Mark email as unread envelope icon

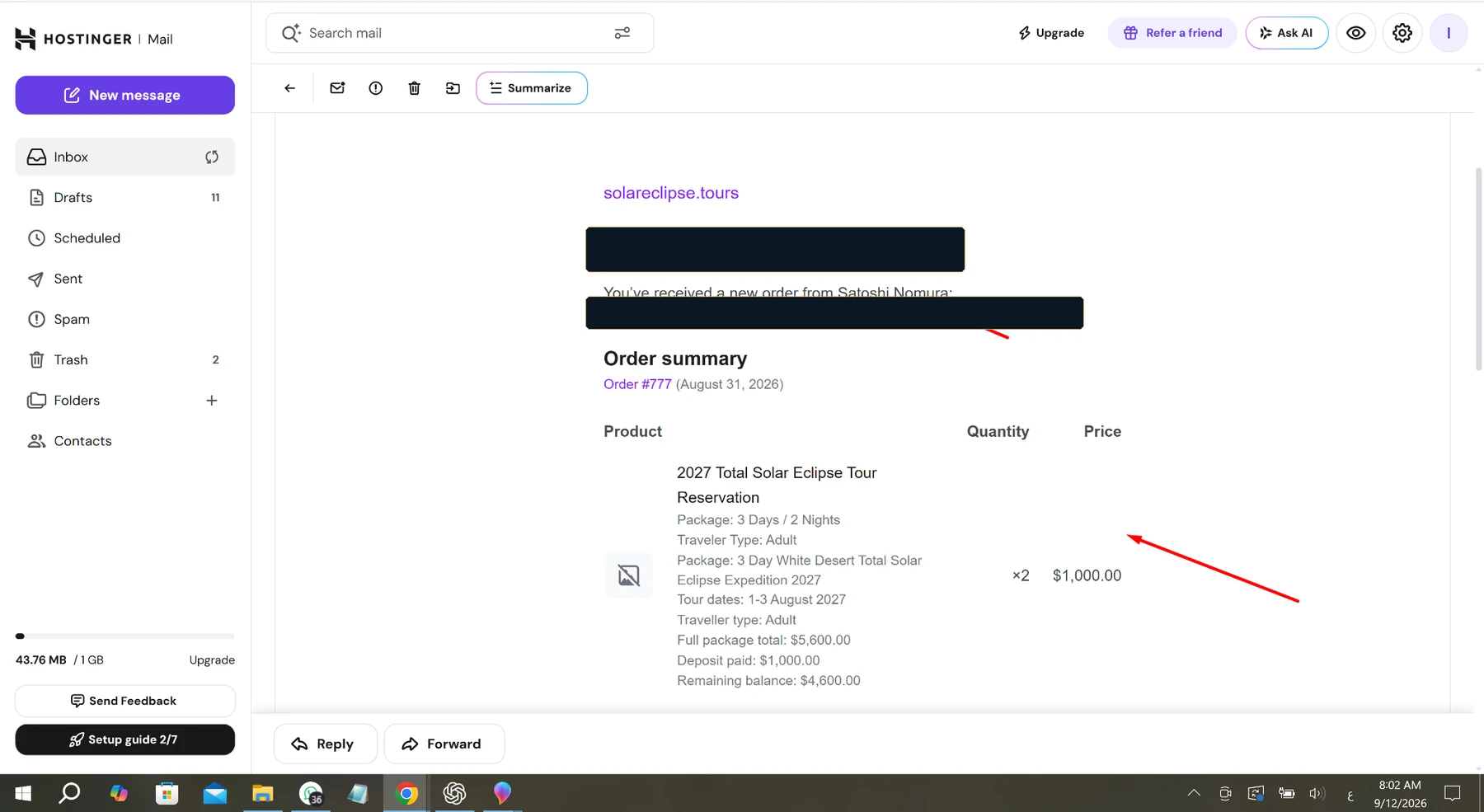click(337, 88)
